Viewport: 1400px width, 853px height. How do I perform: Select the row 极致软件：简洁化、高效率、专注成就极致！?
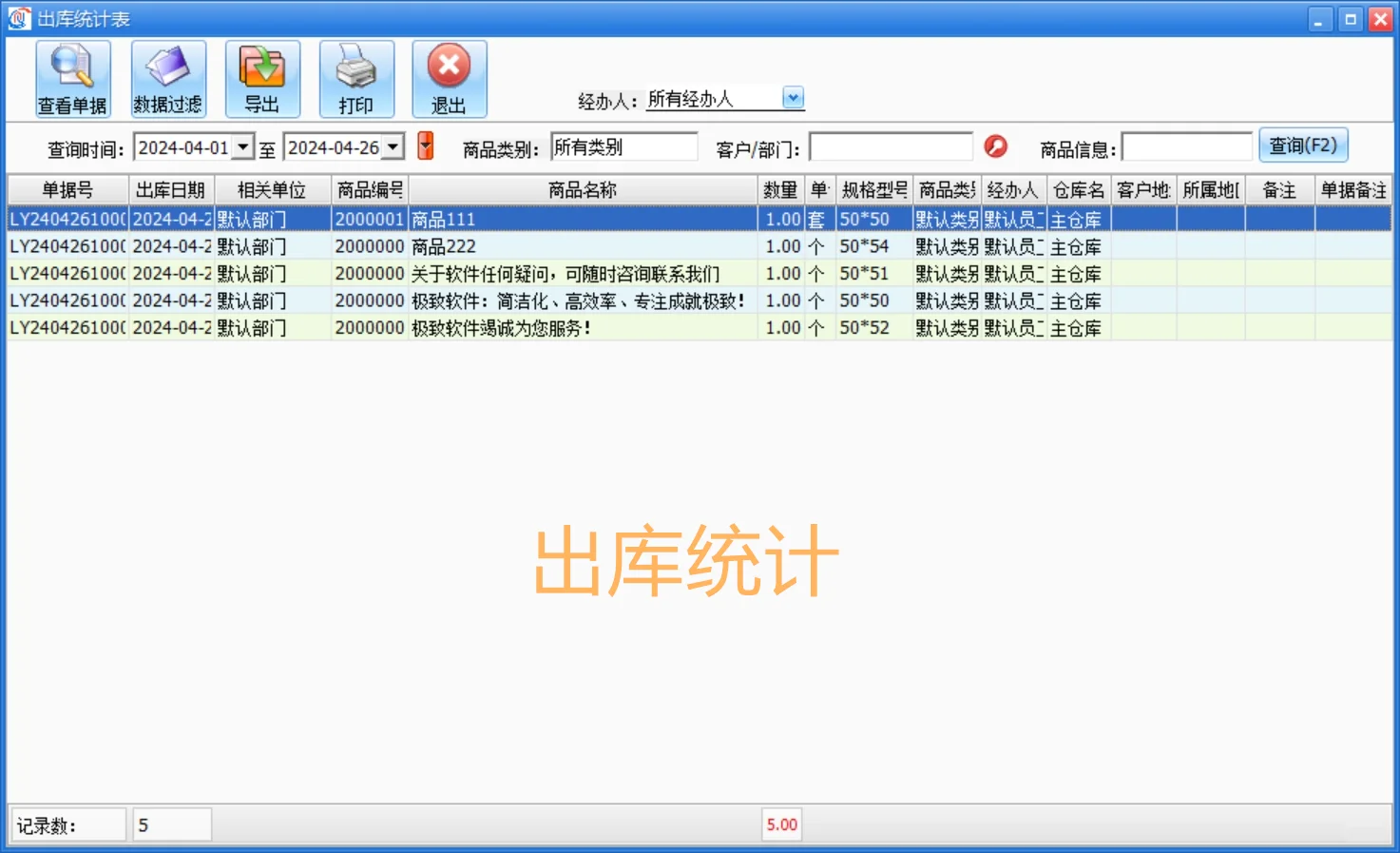tap(700, 300)
